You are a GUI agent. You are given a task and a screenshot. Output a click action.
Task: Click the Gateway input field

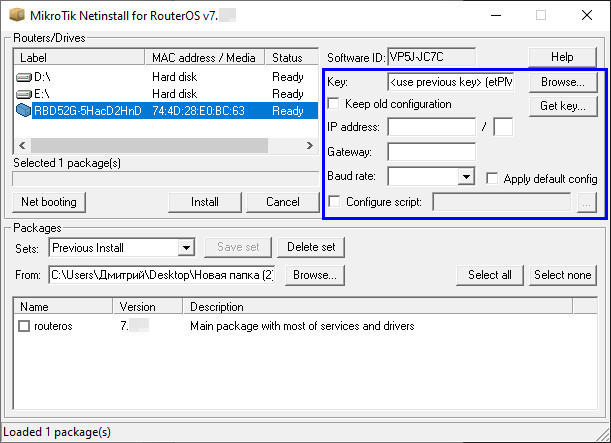click(x=431, y=152)
